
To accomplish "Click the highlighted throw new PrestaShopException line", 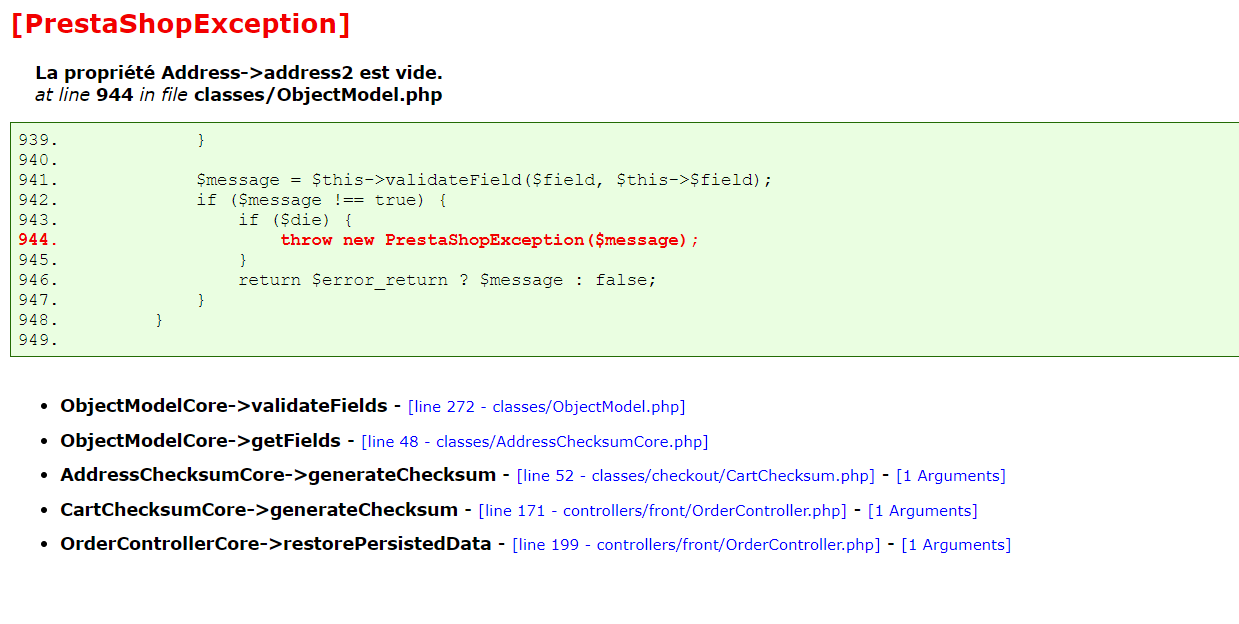I will pos(490,240).
